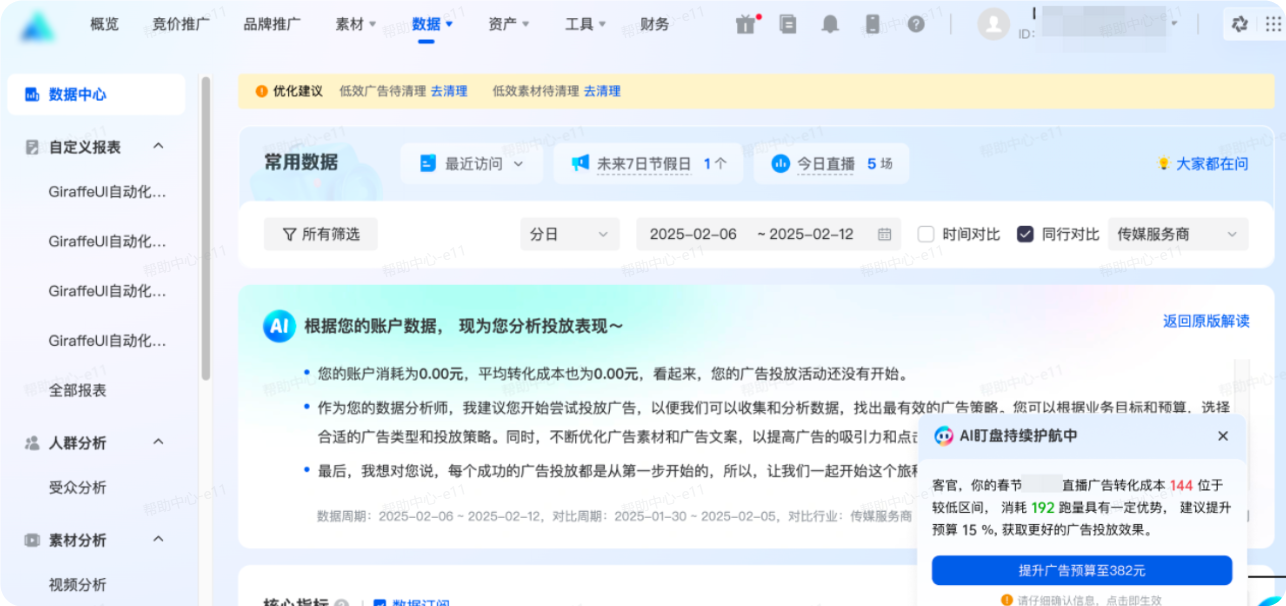
Task: Open the 分日 granularity dropdown
Action: 570,234
